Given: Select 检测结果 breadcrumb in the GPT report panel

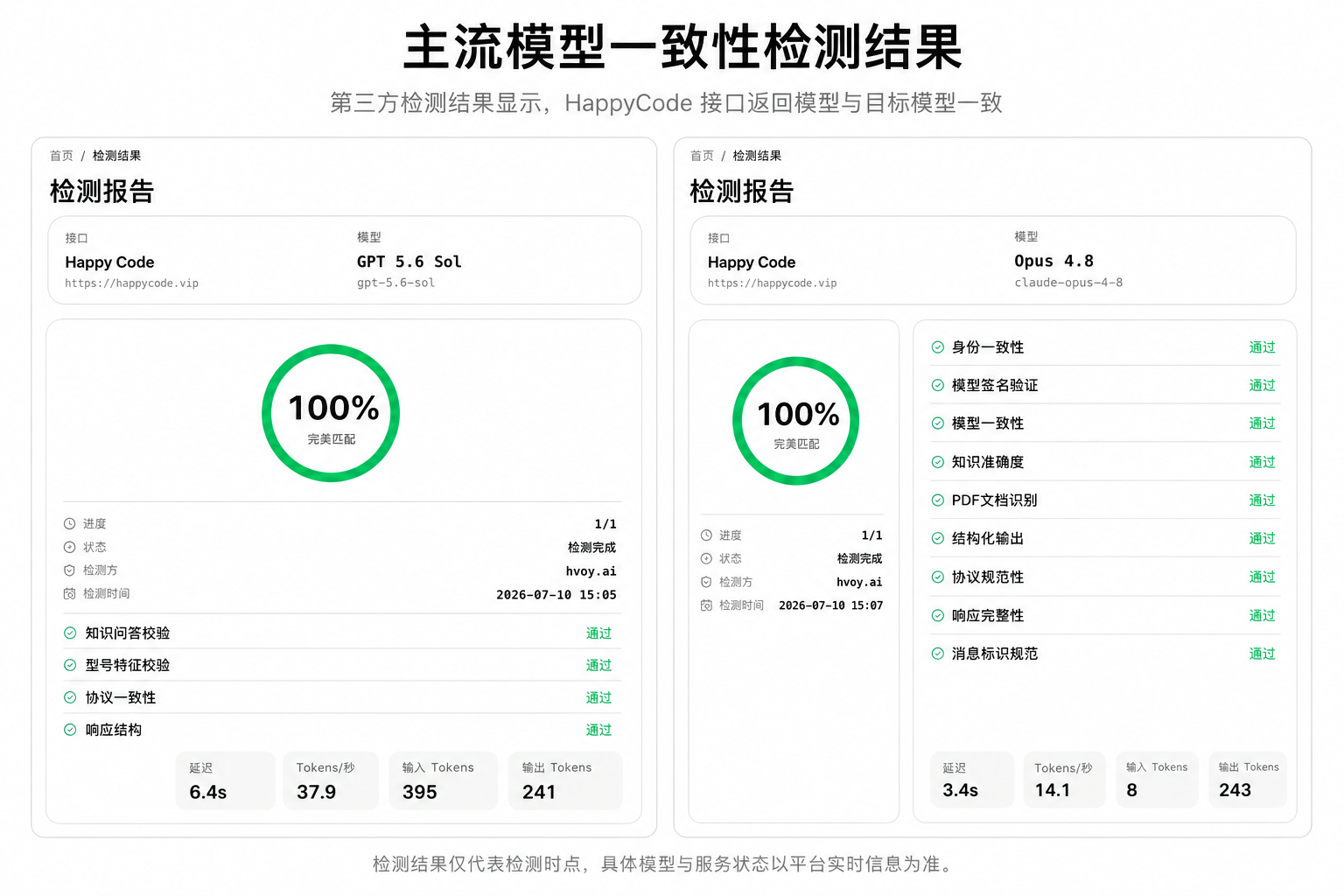Looking at the screenshot, I should (x=117, y=156).
